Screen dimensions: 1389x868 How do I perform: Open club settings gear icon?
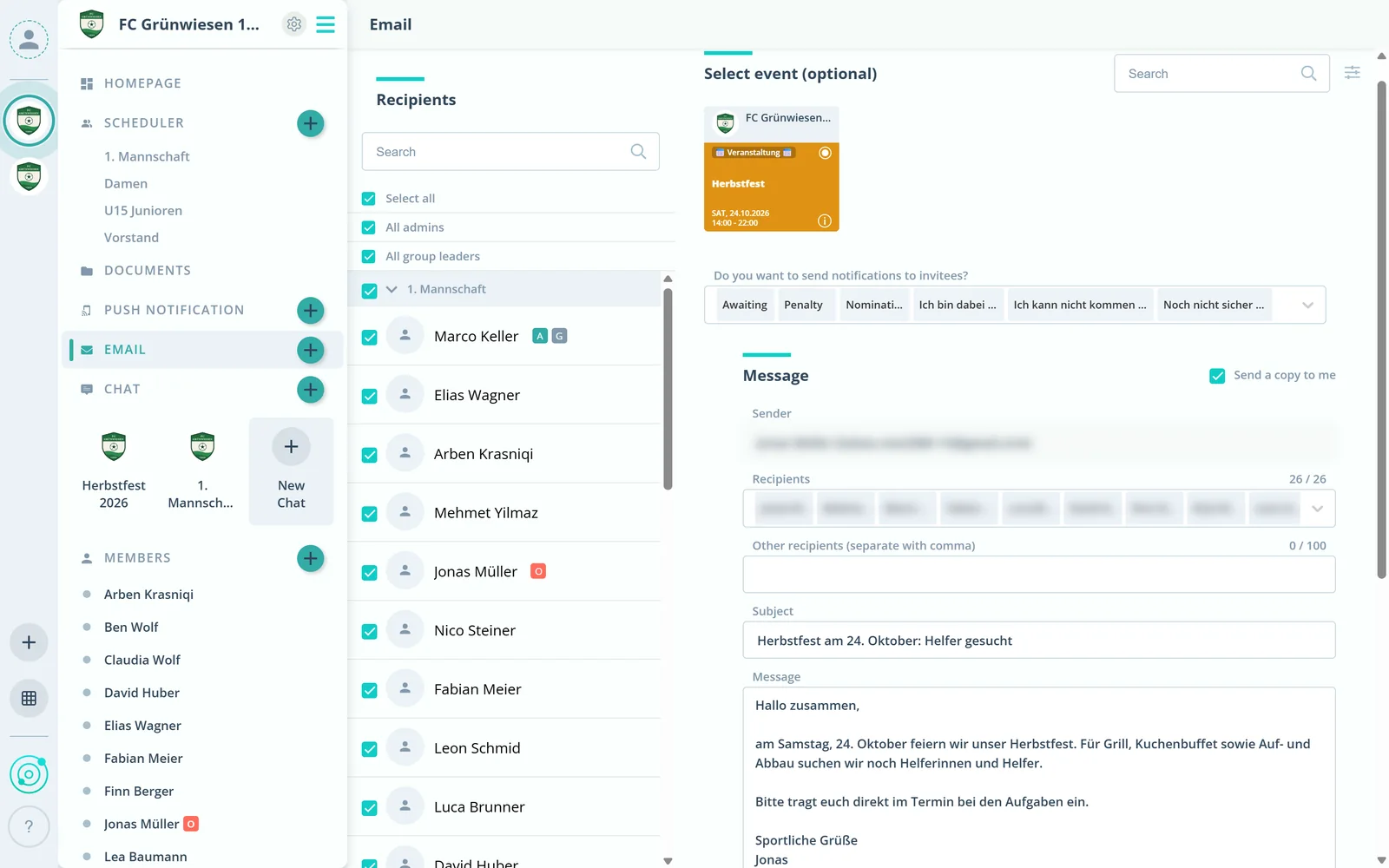294,24
